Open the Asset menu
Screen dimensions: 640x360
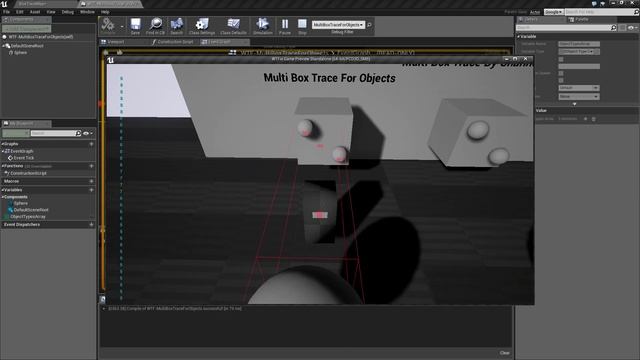click(x=35, y=12)
